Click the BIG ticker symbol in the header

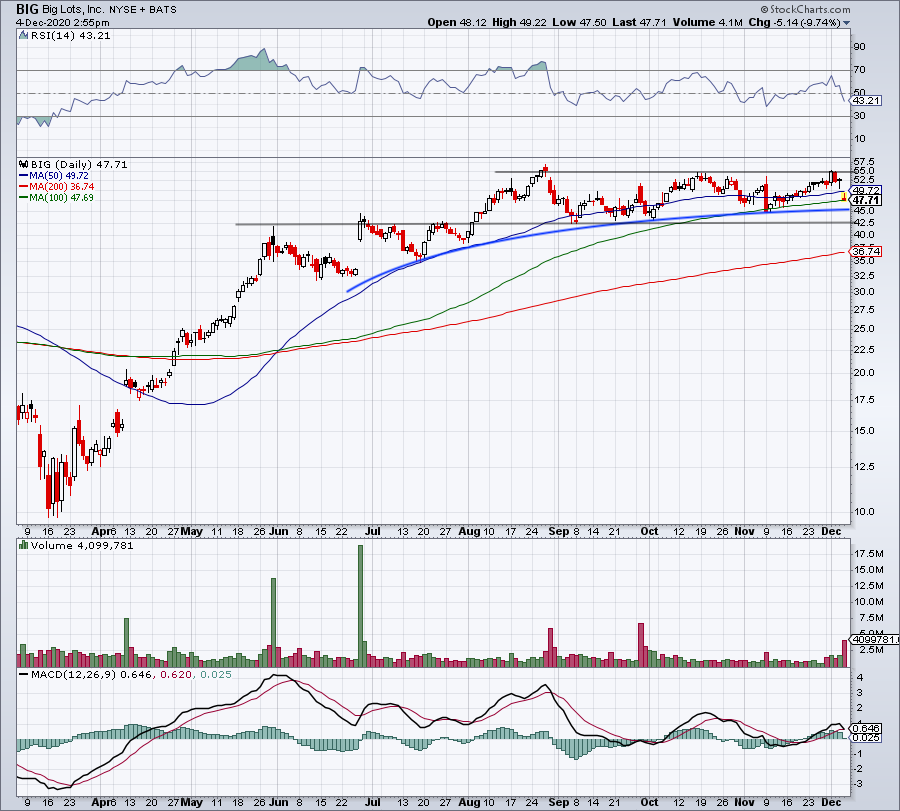tap(28, 9)
